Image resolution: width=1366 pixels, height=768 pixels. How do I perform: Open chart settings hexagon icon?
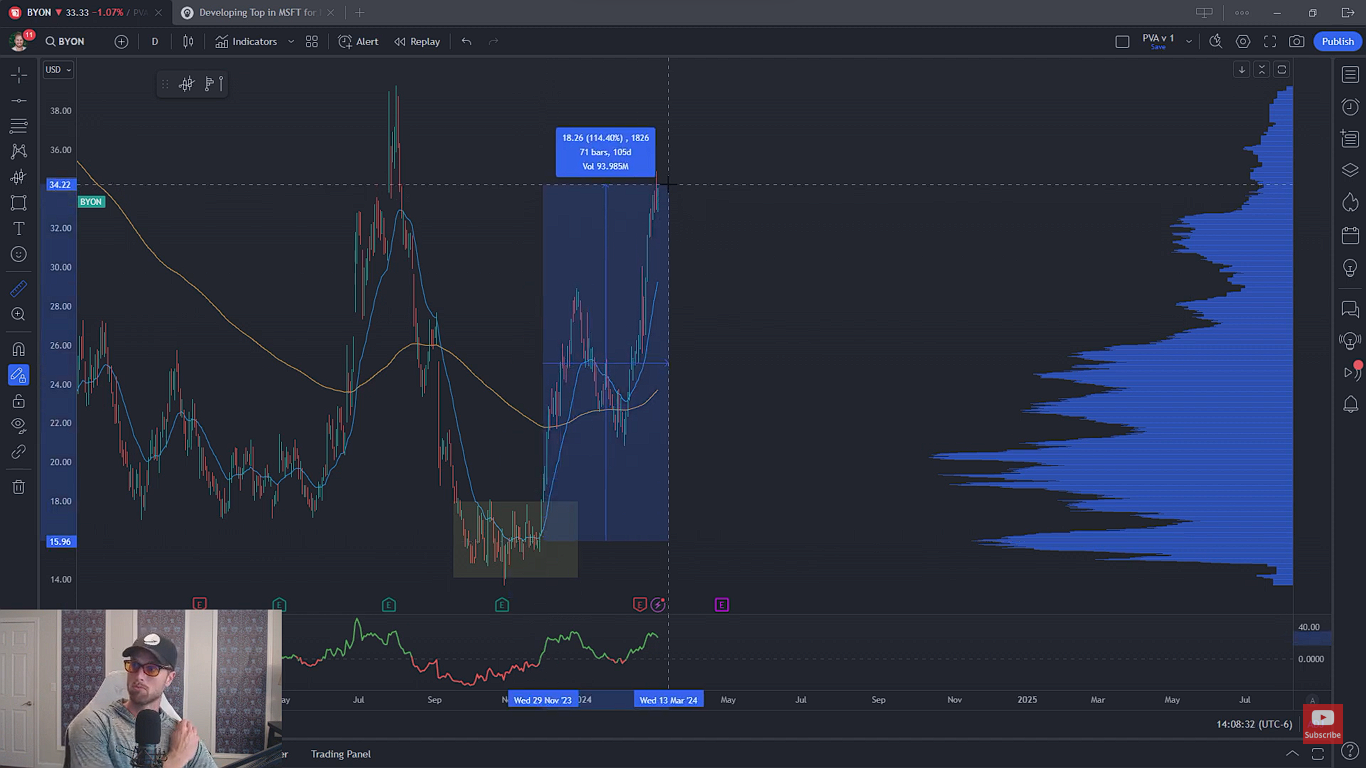(x=1243, y=41)
